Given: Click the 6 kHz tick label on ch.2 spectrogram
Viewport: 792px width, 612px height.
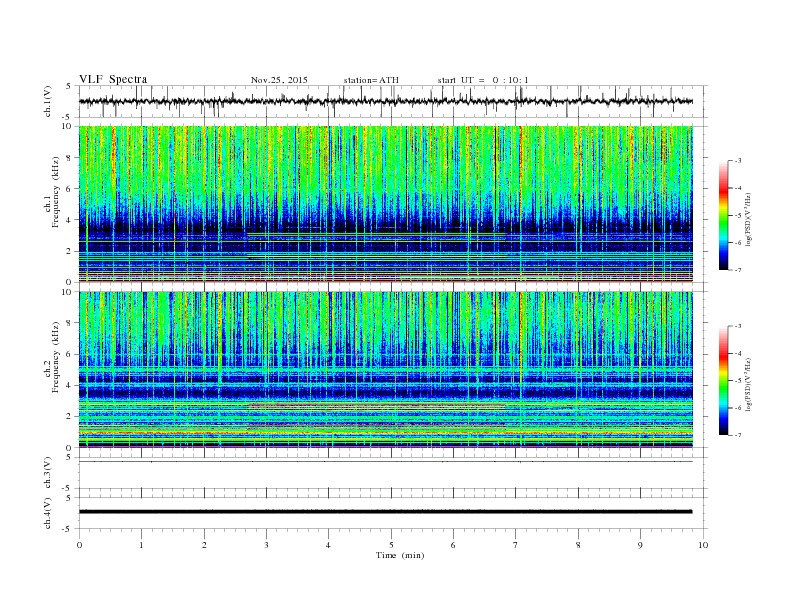Looking at the screenshot, I should (x=69, y=354).
